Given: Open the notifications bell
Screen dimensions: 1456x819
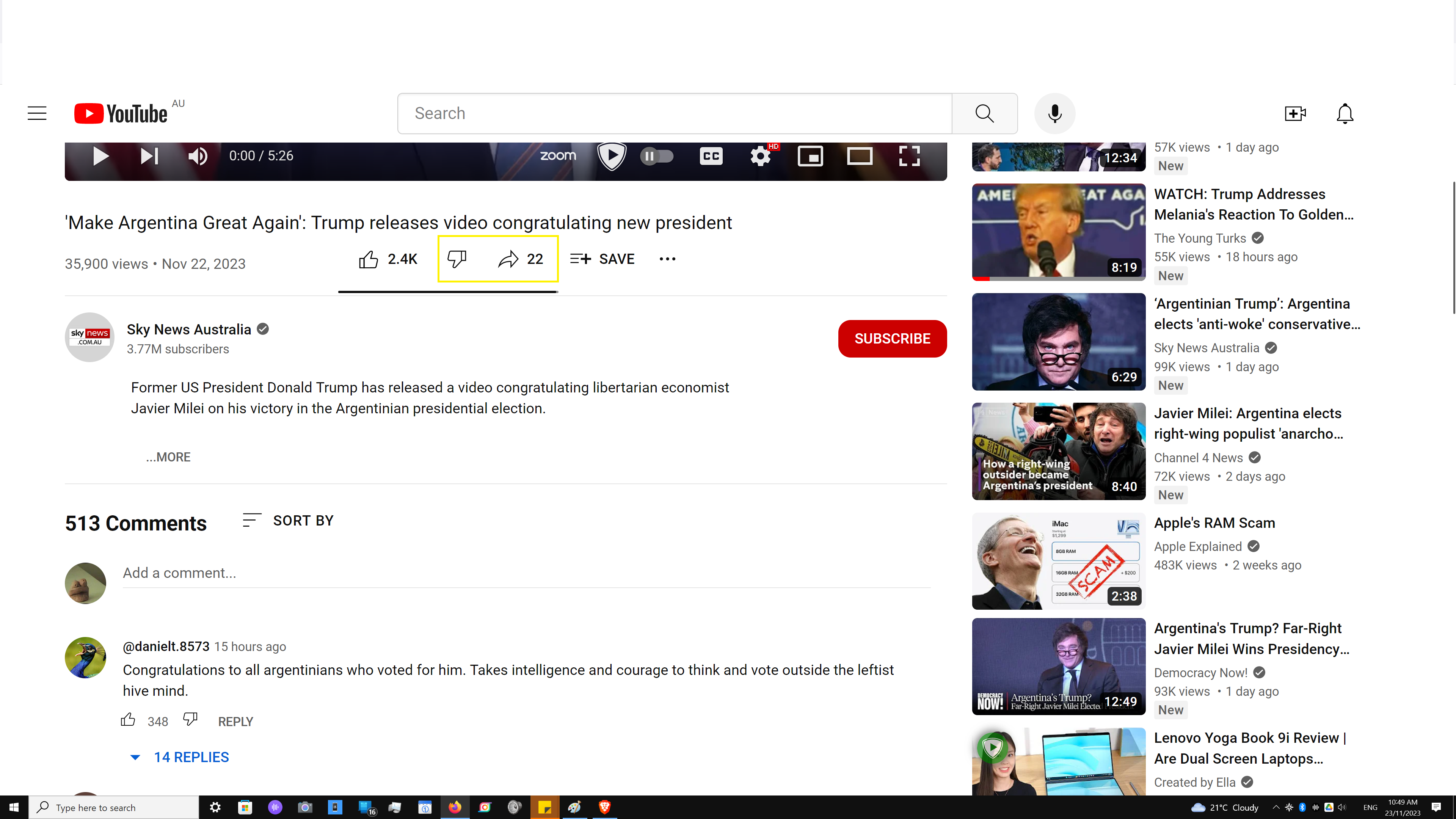Looking at the screenshot, I should (x=1345, y=113).
